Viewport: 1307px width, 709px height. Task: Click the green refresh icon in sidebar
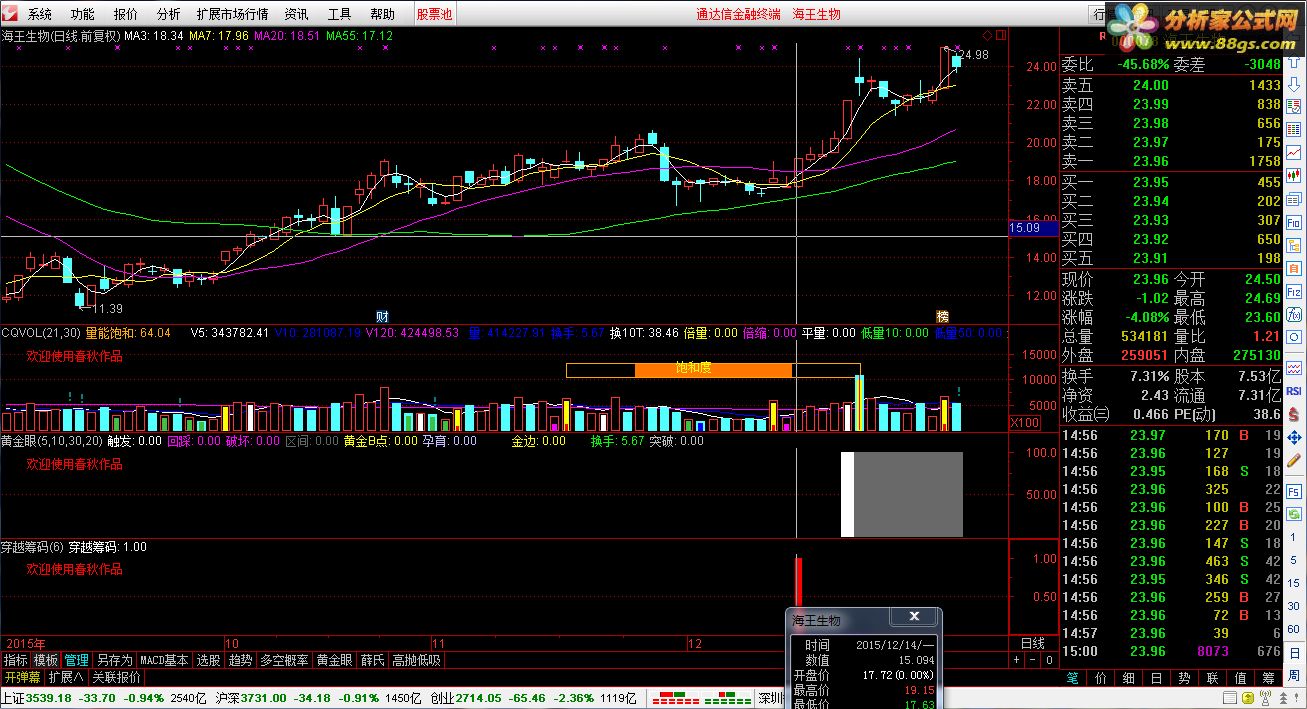1293,513
